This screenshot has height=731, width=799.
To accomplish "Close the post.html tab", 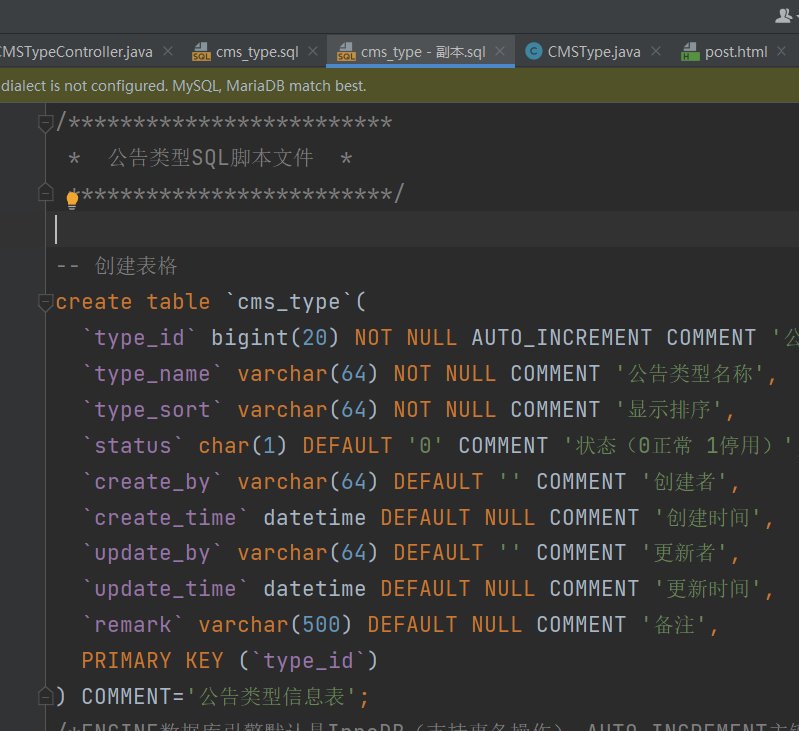I will pos(781,51).
